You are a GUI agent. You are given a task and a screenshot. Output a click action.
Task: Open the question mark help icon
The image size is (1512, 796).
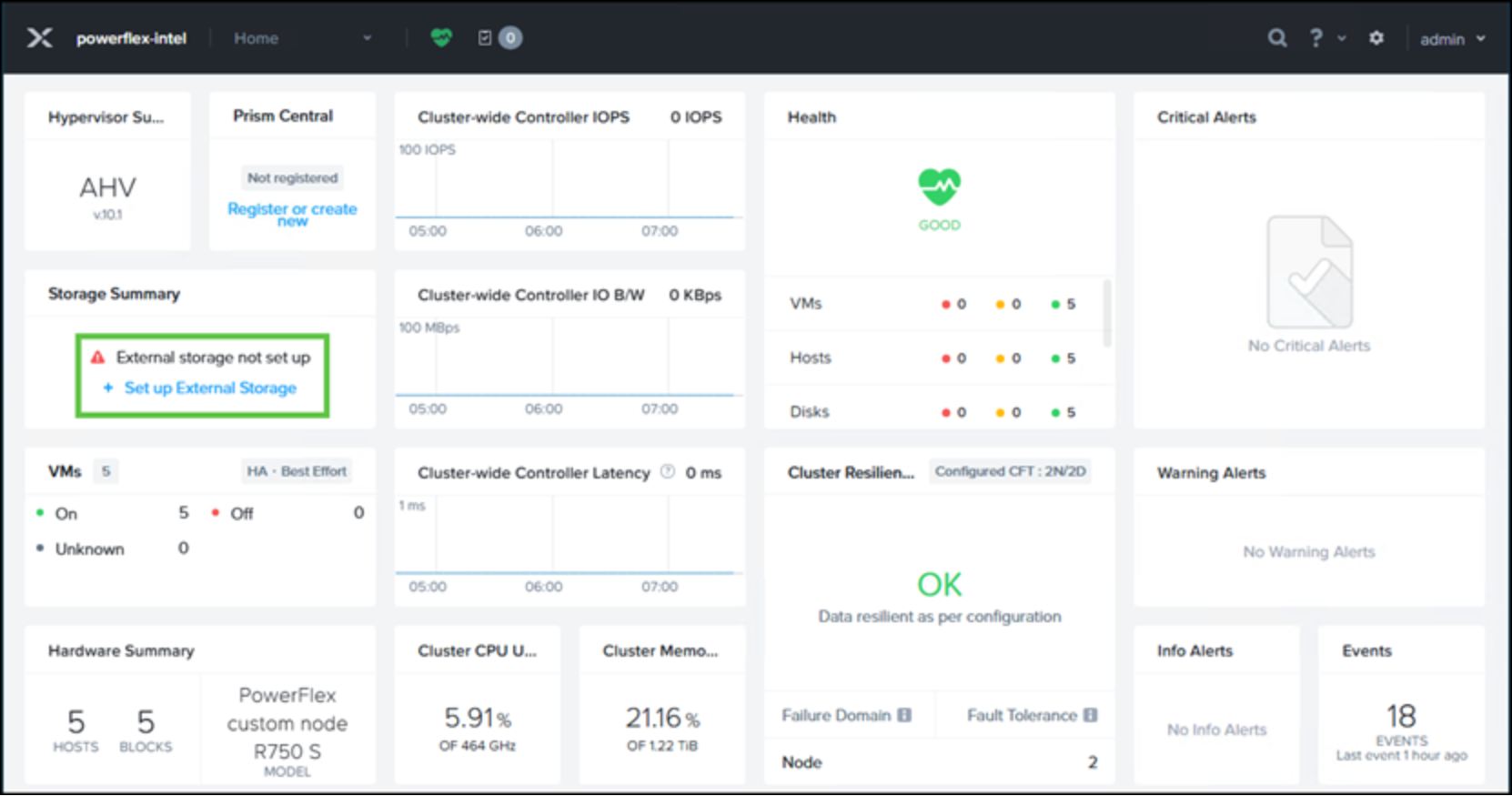(x=1316, y=38)
